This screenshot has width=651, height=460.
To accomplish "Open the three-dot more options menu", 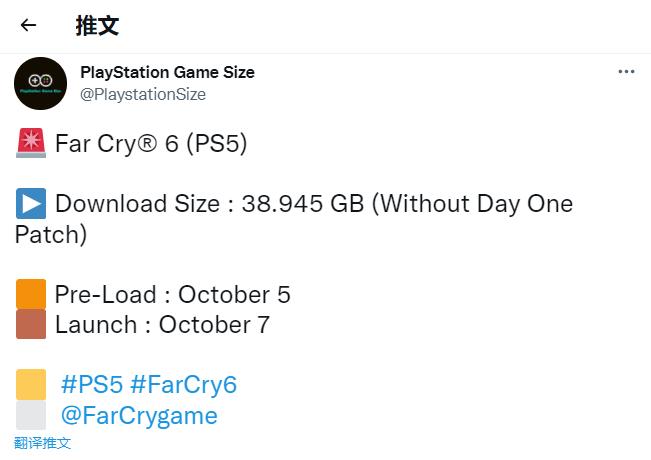I will coord(626,72).
